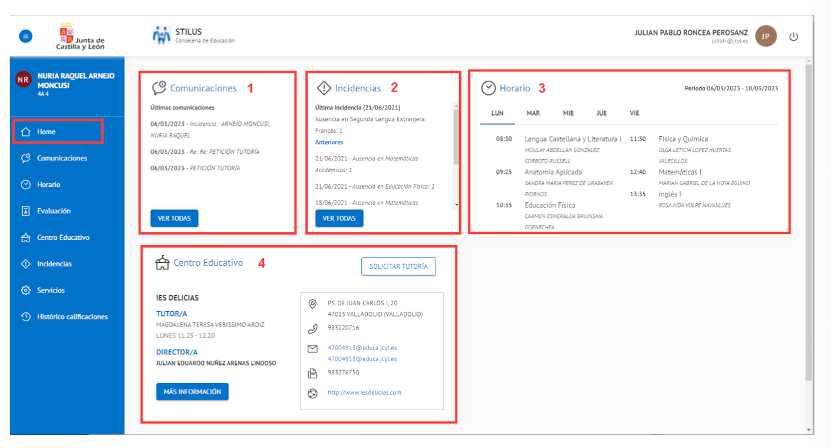This screenshot has height=448, width=832.
Task: Click the Evaluación sidebar icon
Action: coord(25,211)
